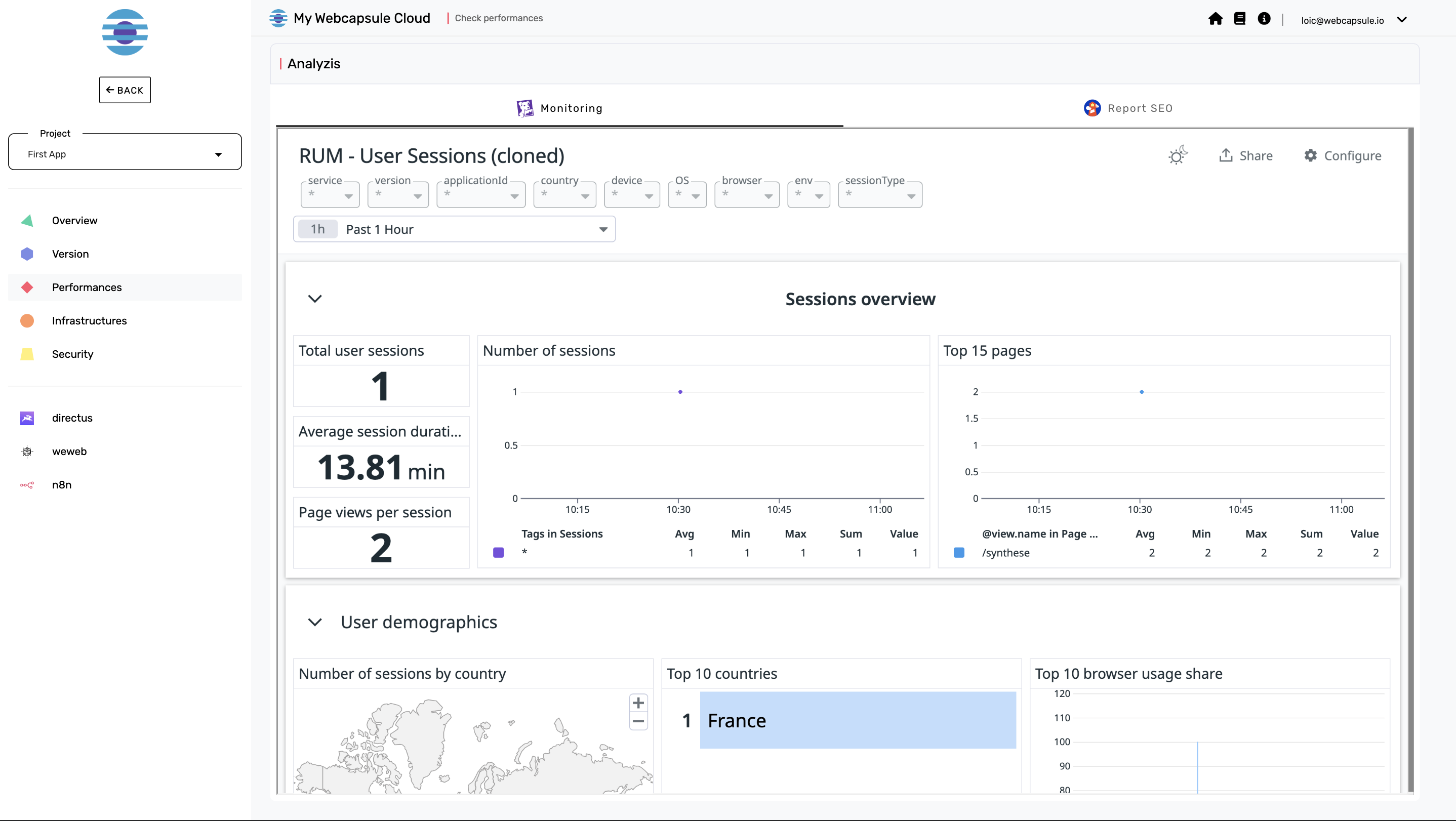Click the directus rabbit icon
Viewport: 1456px width, 821px height.
27,418
